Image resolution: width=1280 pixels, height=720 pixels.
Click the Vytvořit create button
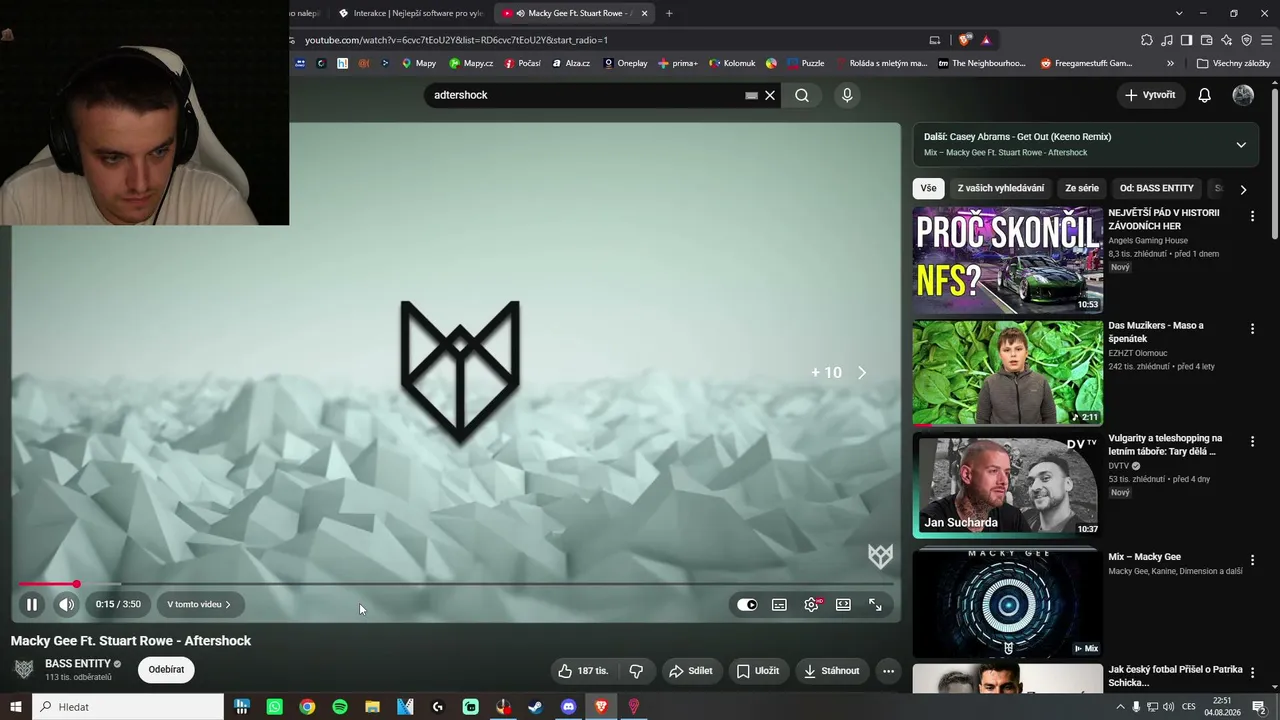point(1150,95)
